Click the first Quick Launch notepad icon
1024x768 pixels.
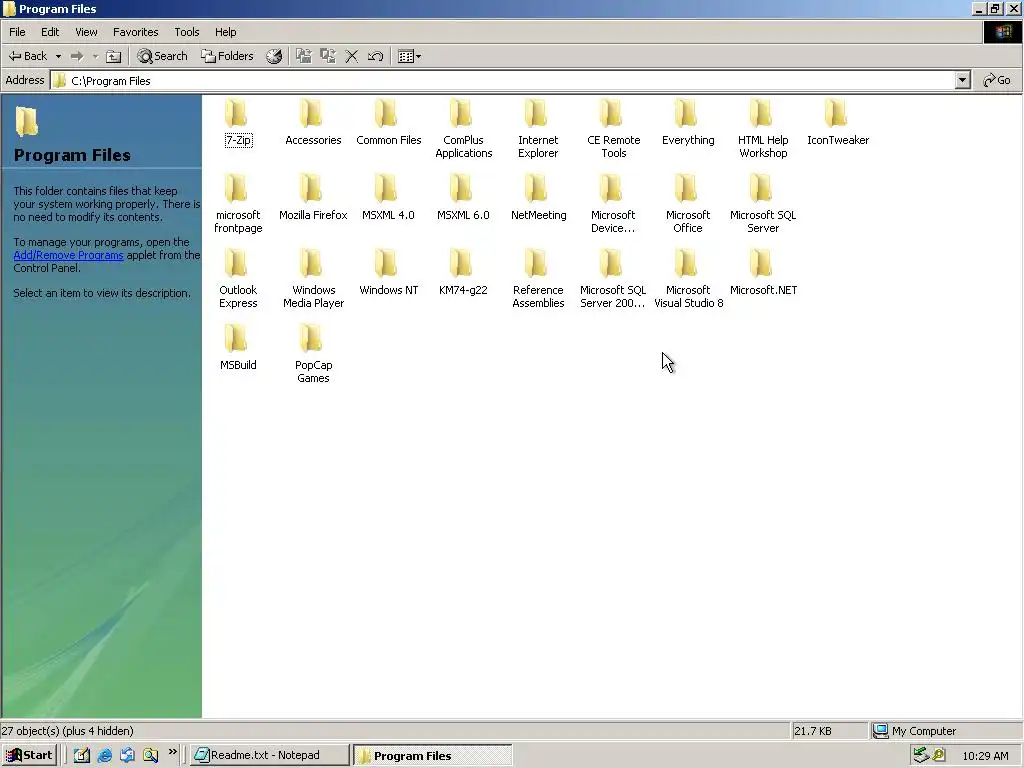coord(82,755)
